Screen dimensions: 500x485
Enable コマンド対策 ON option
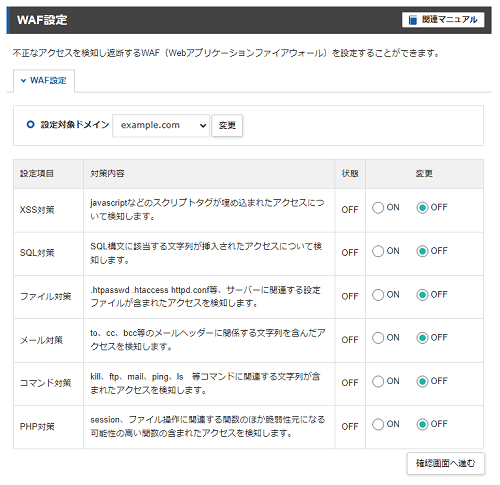coord(378,381)
